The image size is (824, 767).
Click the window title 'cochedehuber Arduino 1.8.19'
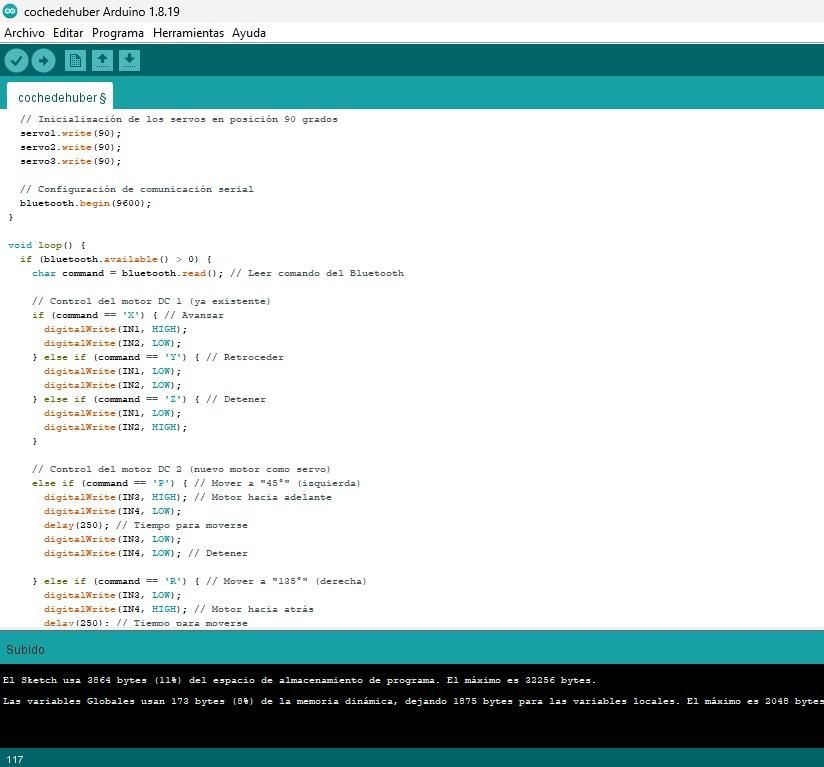click(x=102, y=12)
